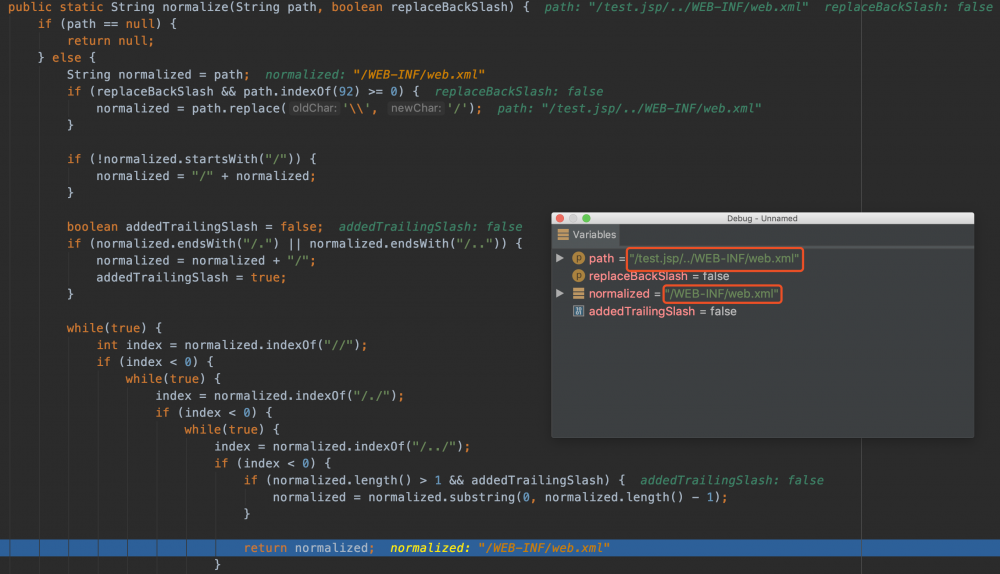Viewport: 1000px width, 574px height.
Task: Expand the path variable tree node
Action: pyautogui.click(x=560, y=258)
